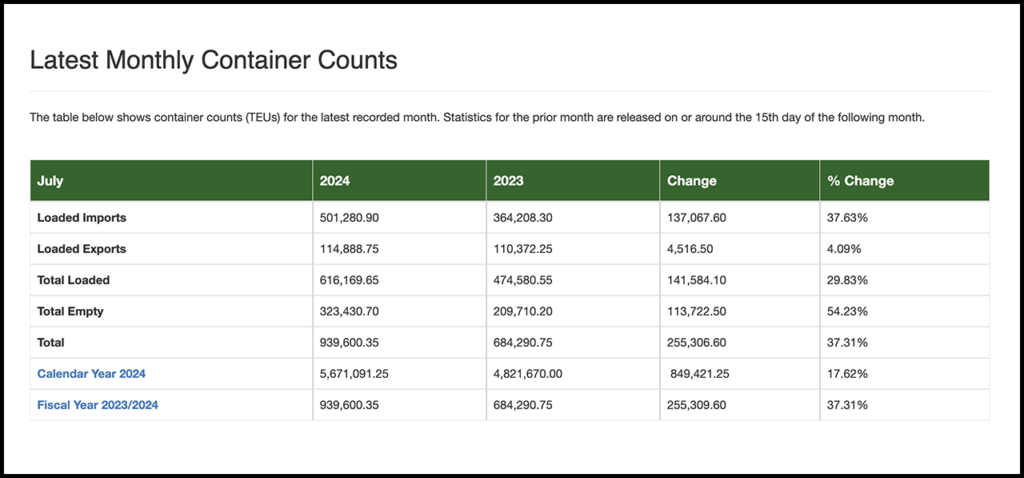This screenshot has height=478, width=1024.
Task: Select the Total Empty 54.23% cell
Action: pyautogui.click(x=847, y=311)
